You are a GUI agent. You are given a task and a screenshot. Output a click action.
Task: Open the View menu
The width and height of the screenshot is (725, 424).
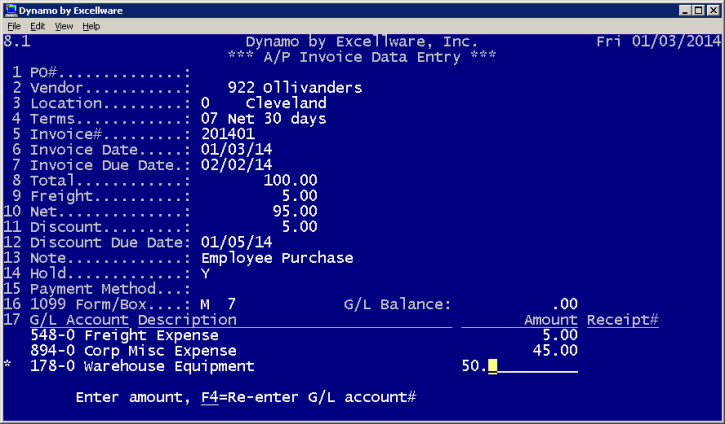click(x=64, y=26)
